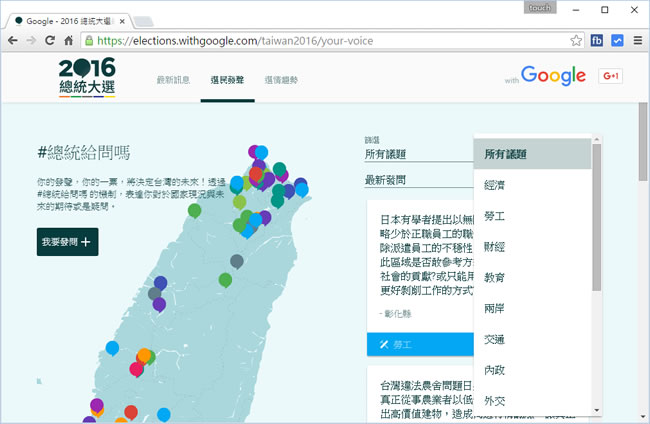Click the Google logo link
The height and width of the screenshot is (424, 650).
click(x=553, y=76)
